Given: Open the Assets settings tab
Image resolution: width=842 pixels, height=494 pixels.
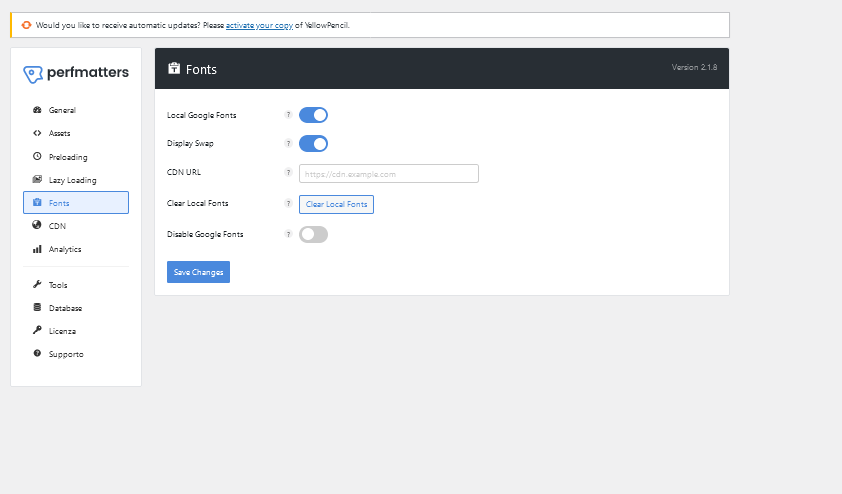Looking at the screenshot, I should pyautogui.click(x=76, y=133).
